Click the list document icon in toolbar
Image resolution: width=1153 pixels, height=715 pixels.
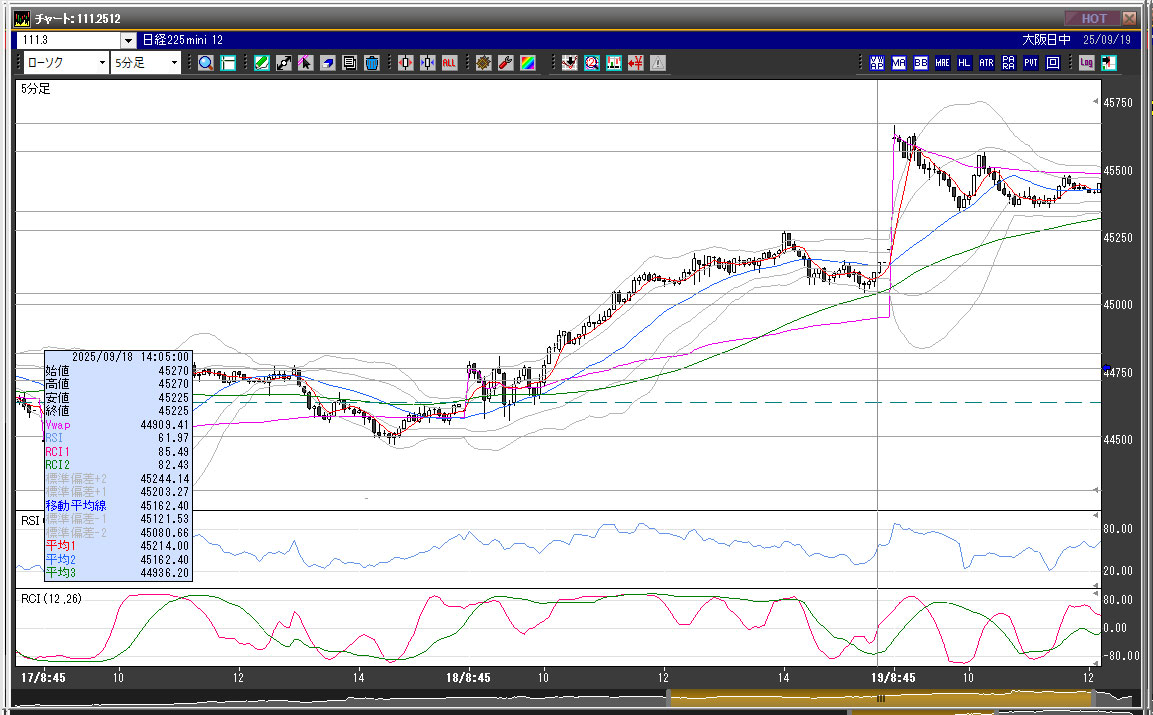point(350,62)
